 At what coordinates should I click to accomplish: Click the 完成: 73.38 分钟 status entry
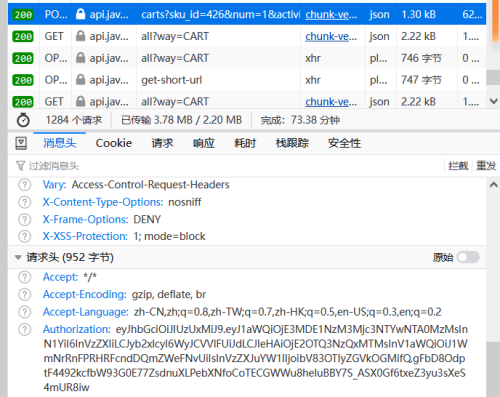click(x=300, y=120)
